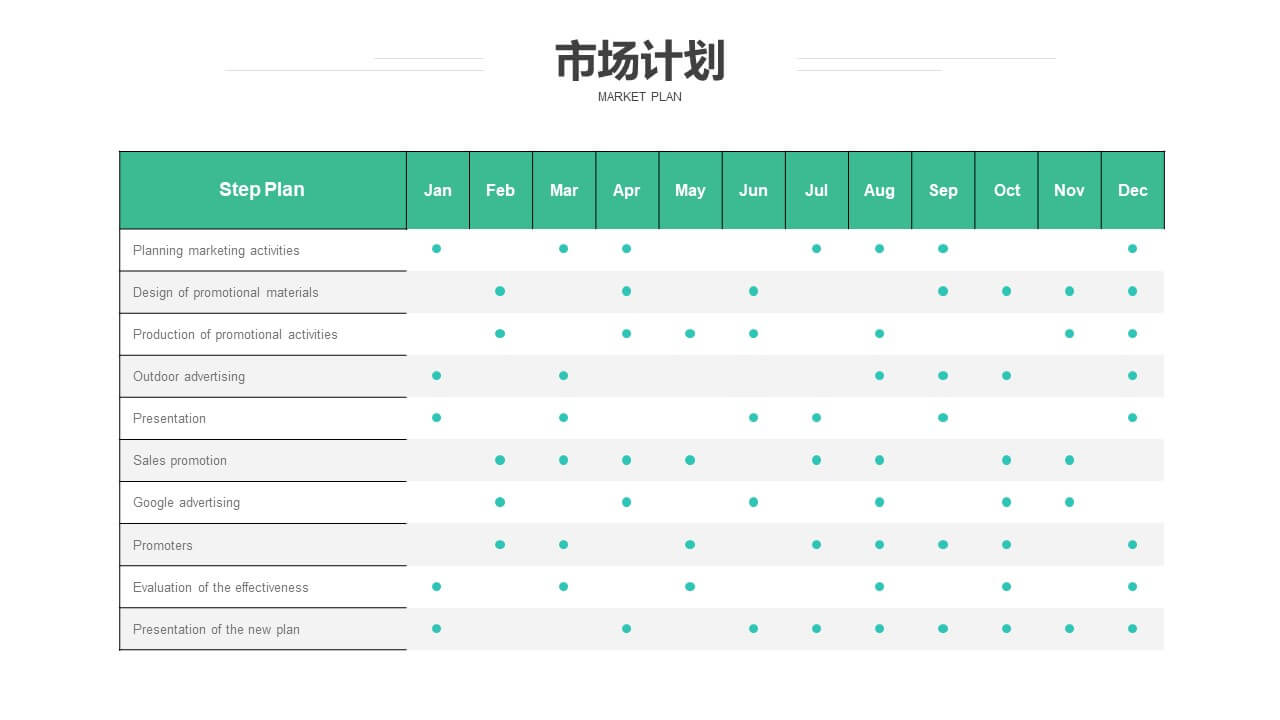The height and width of the screenshot is (720, 1280).
Task: Click the Oct dot for Evaluation of the effectiveness
Action: [1006, 586]
